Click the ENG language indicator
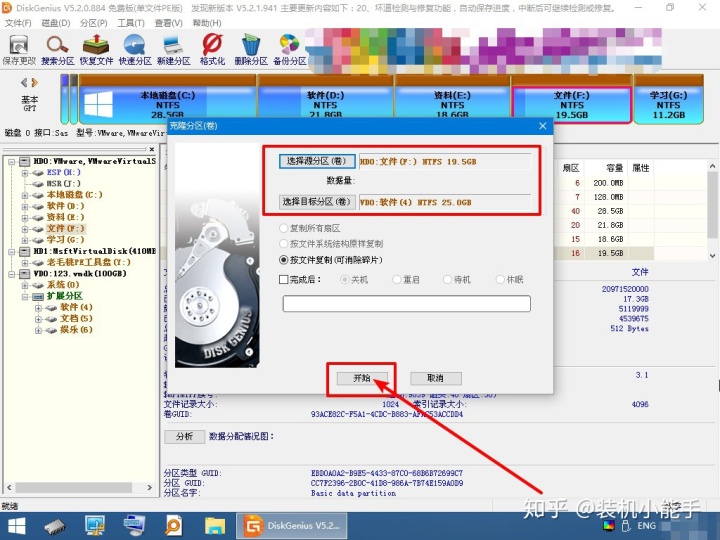The width and height of the screenshot is (720, 540). point(646,526)
